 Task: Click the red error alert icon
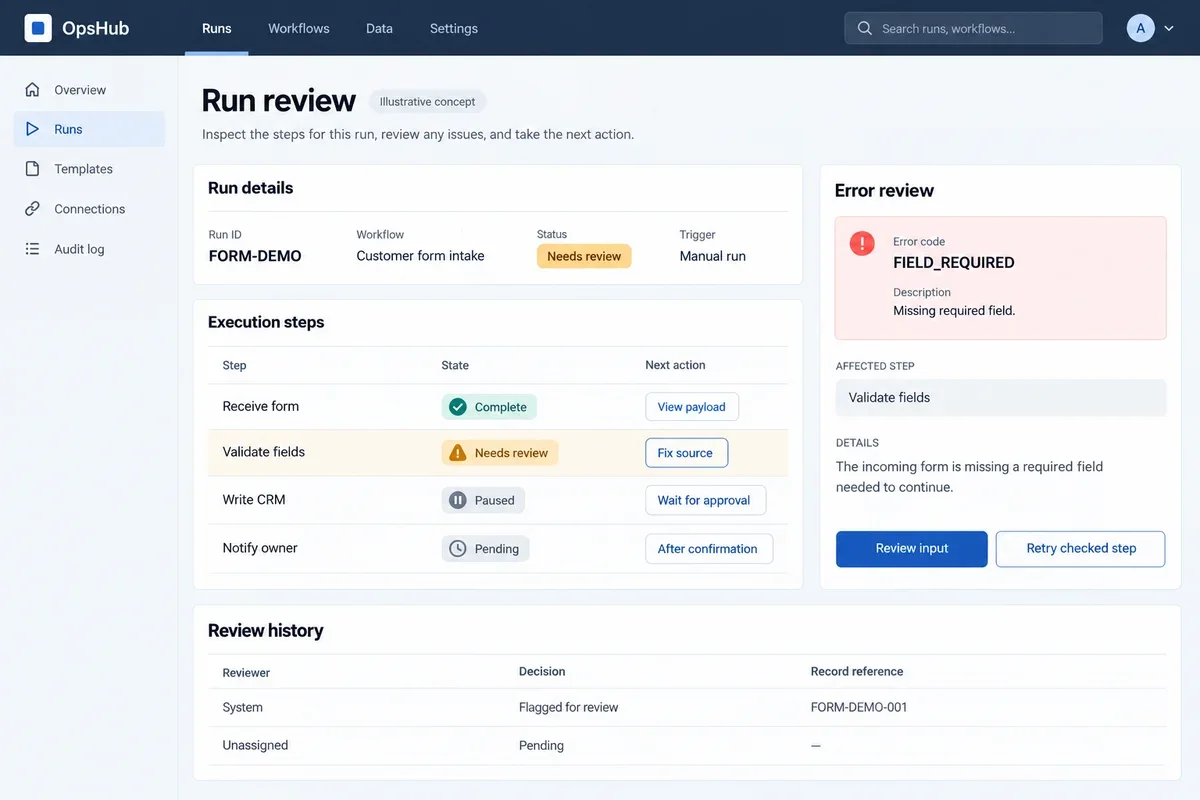click(862, 243)
